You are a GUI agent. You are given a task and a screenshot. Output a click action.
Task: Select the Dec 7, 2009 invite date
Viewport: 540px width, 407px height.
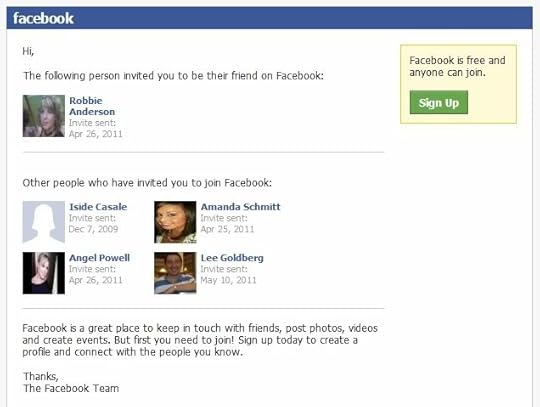tap(93, 229)
